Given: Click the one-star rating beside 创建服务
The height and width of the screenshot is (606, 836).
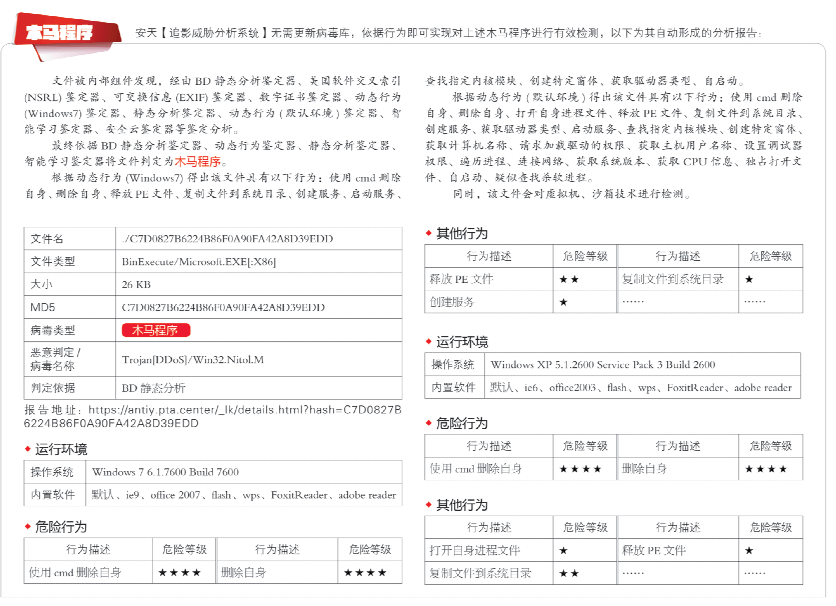Looking at the screenshot, I should 564,302.
